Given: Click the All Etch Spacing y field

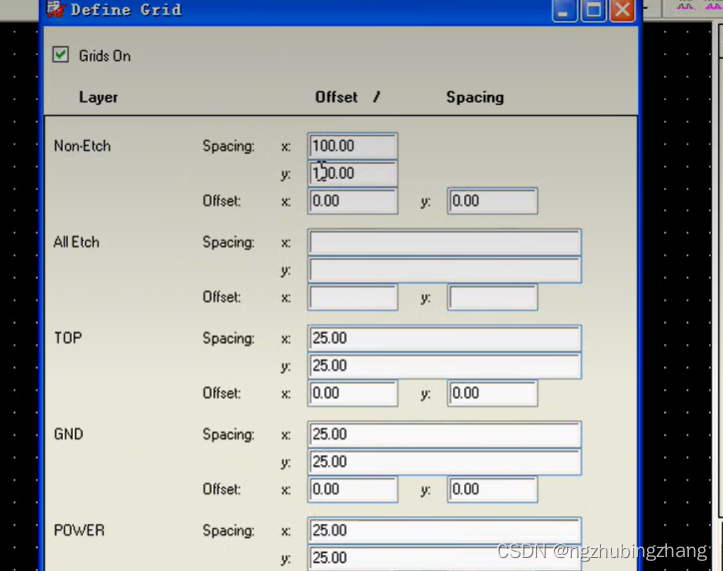Looking at the screenshot, I should 444,270.
